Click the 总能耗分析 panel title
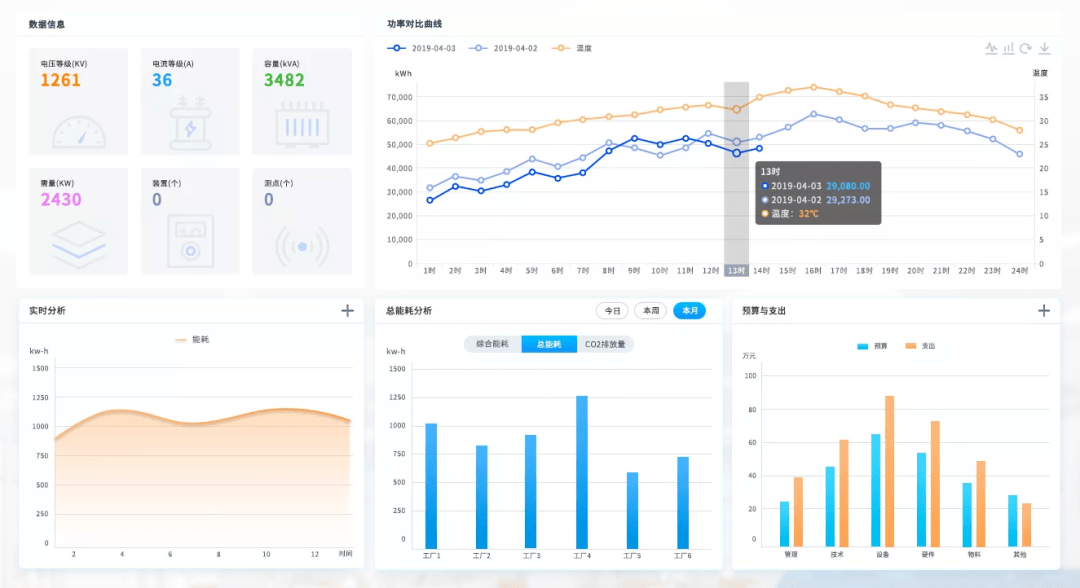This screenshot has width=1080, height=588. coord(408,311)
